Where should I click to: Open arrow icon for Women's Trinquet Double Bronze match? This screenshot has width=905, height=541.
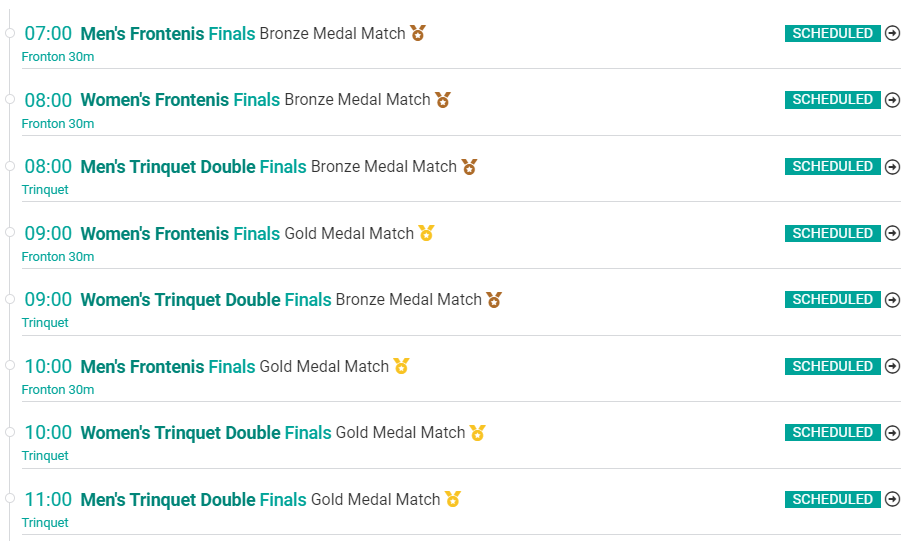pos(892,300)
